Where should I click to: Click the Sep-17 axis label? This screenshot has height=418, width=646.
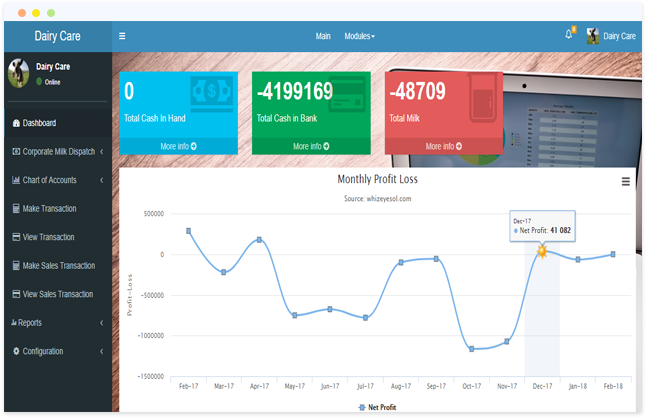click(436, 386)
